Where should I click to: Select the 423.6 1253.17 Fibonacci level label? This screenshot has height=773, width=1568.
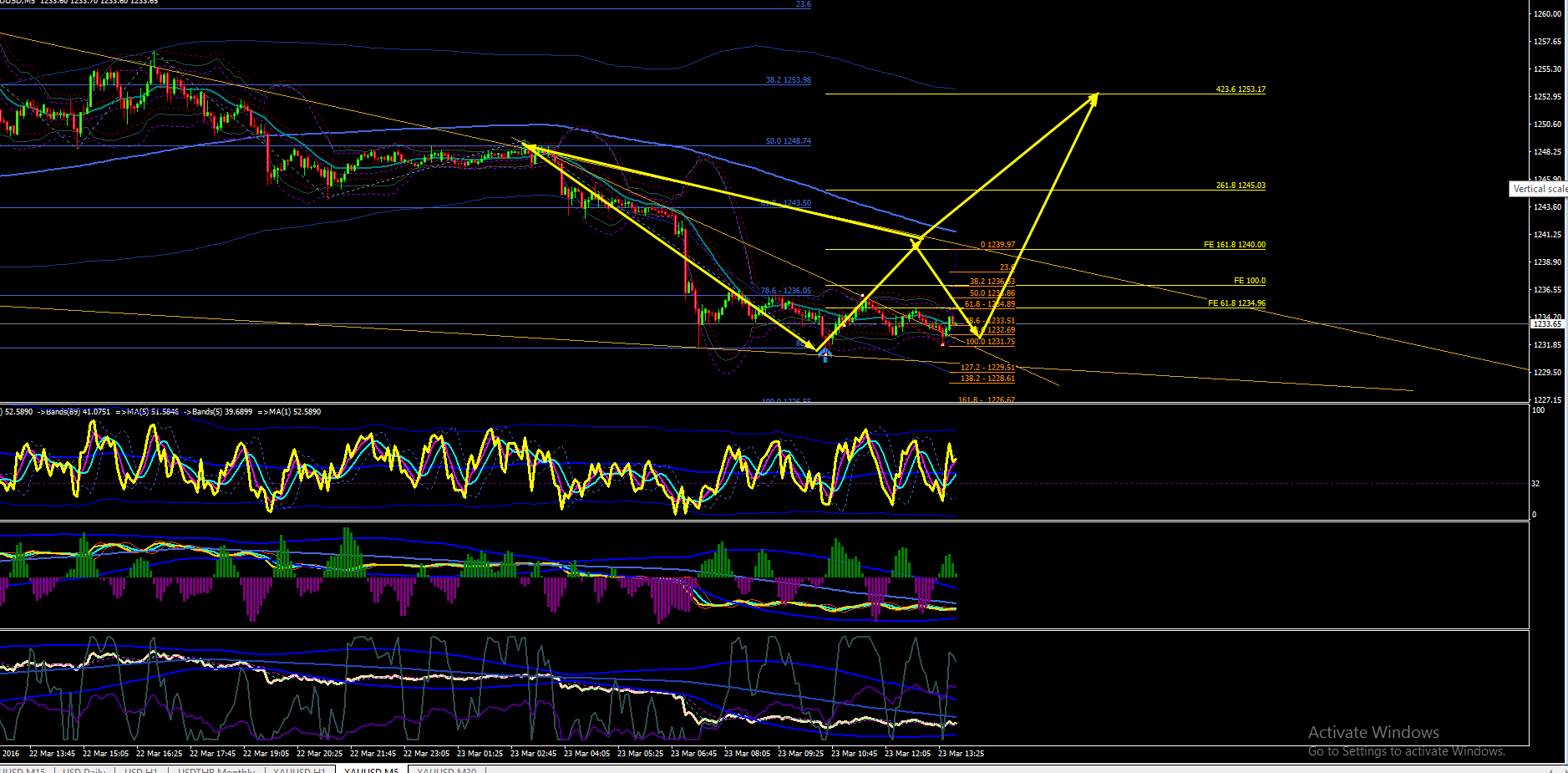pyautogui.click(x=1241, y=89)
